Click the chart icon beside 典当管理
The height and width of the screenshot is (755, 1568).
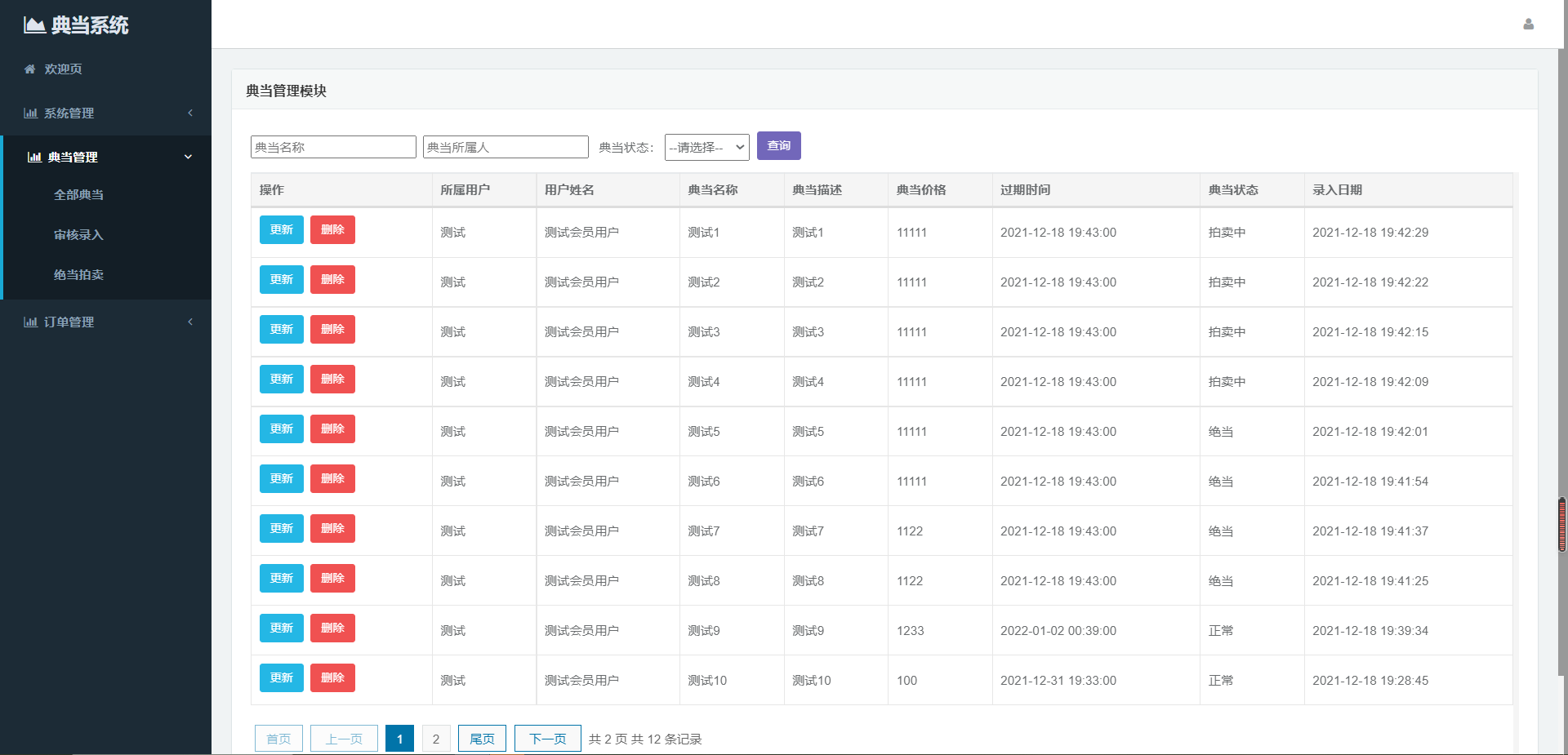34,158
